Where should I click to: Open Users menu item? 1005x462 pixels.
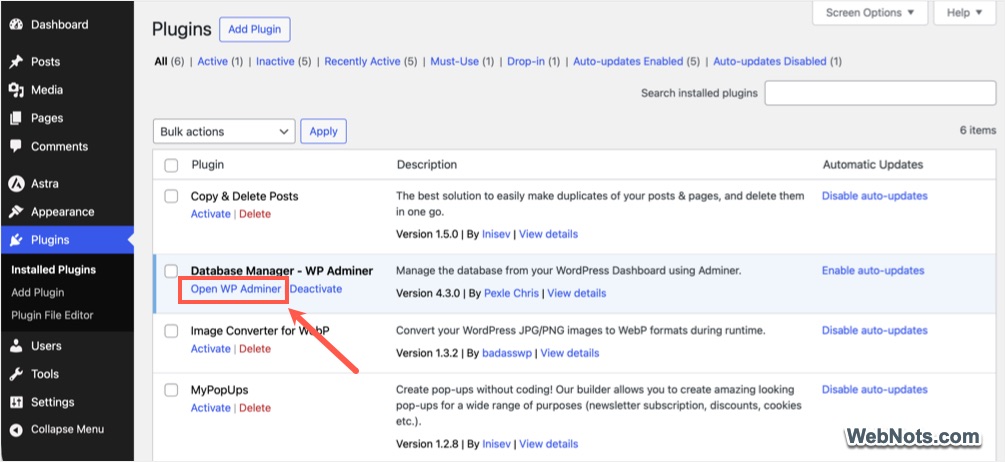(x=46, y=346)
